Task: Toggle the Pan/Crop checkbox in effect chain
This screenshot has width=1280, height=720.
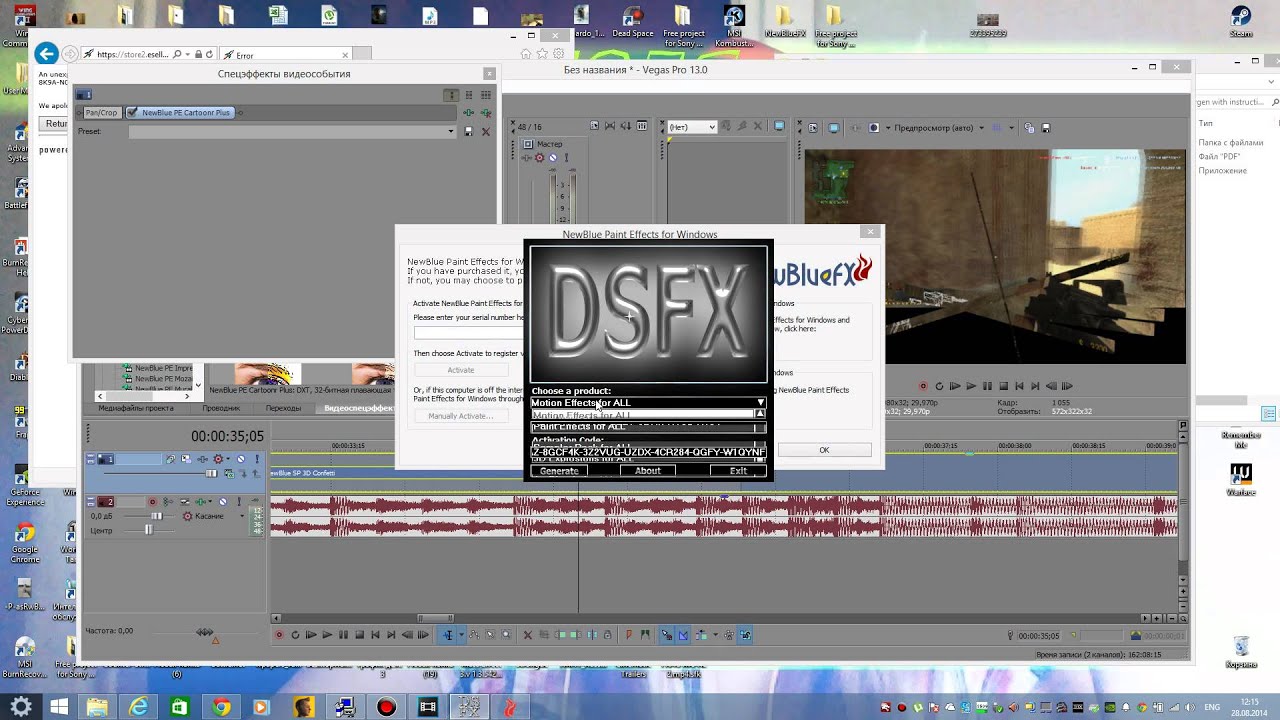Action: tap(82, 113)
